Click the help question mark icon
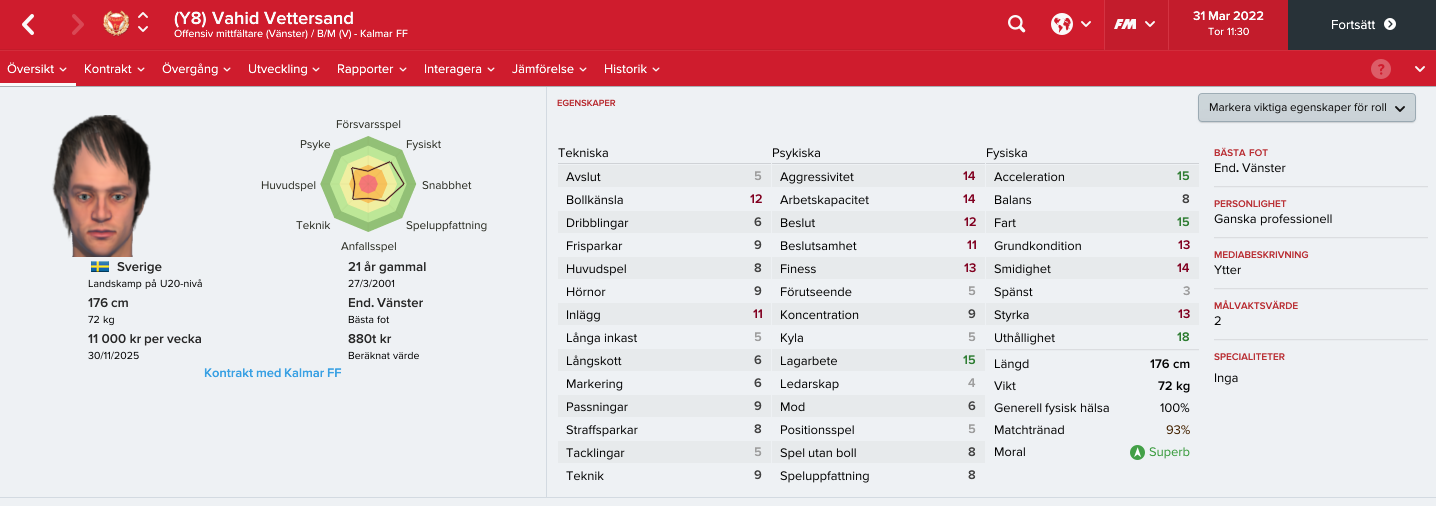The width and height of the screenshot is (1436, 506). [x=1381, y=69]
